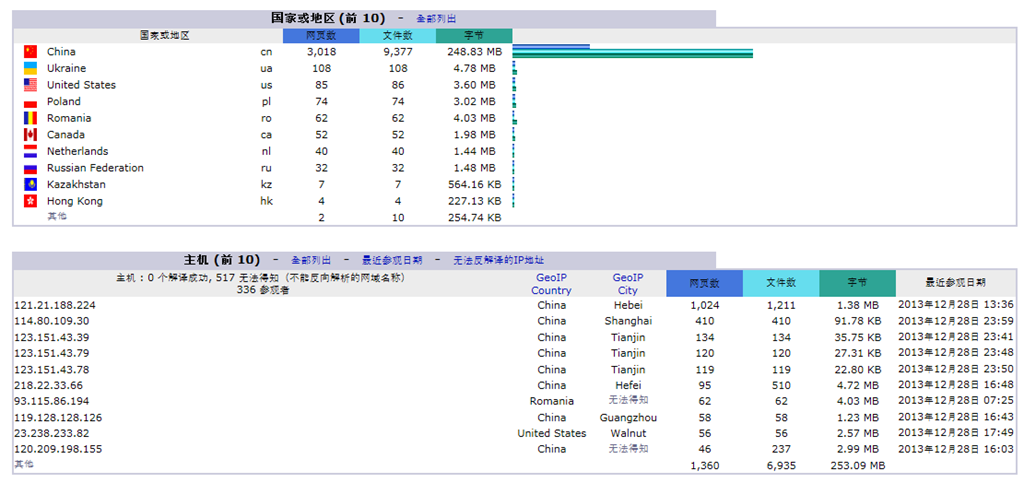Viewport: 1024px width, 483px height.
Task: Click the Ukraine flag icon
Action: pyautogui.click(x=30, y=68)
